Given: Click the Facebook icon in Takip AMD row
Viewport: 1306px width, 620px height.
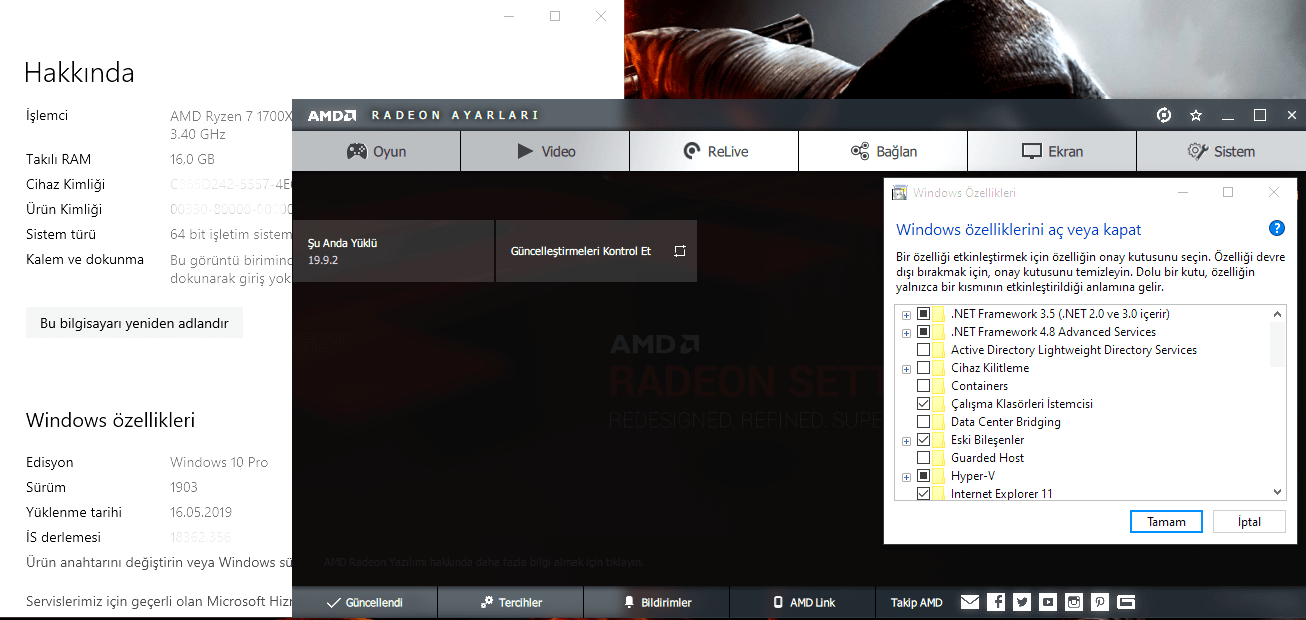Looking at the screenshot, I should (995, 601).
